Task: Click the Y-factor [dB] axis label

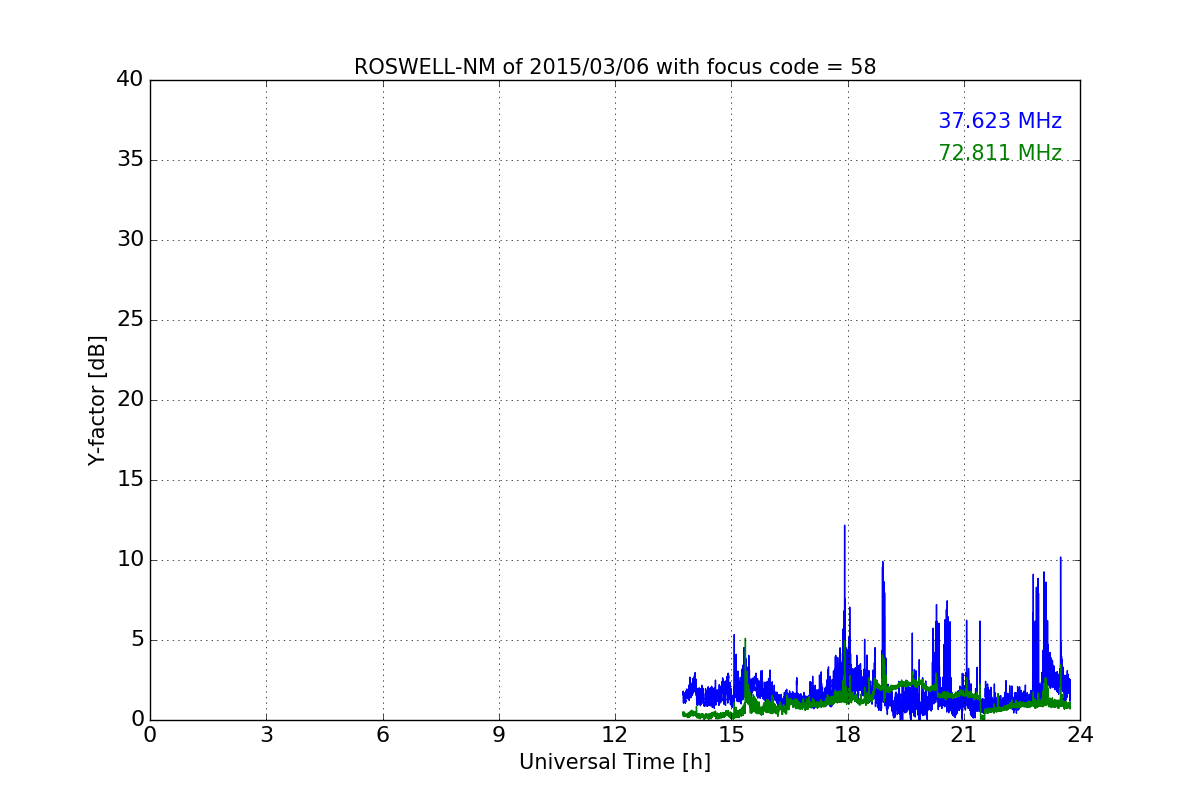Action: click(97, 400)
